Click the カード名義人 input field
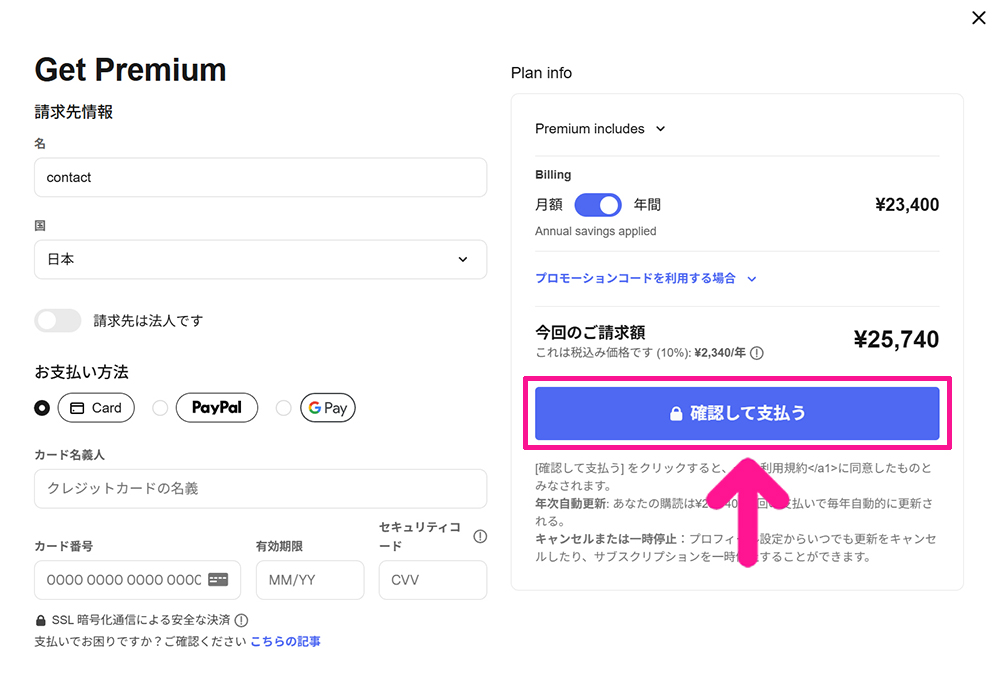The width and height of the screenshot is (1000, 674). pos(260,488)
